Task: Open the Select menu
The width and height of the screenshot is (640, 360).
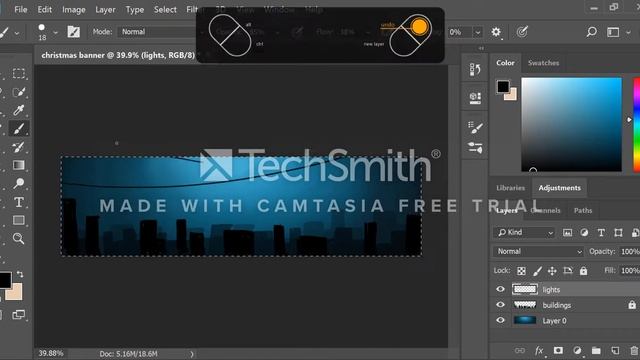Action: (165, 9)
